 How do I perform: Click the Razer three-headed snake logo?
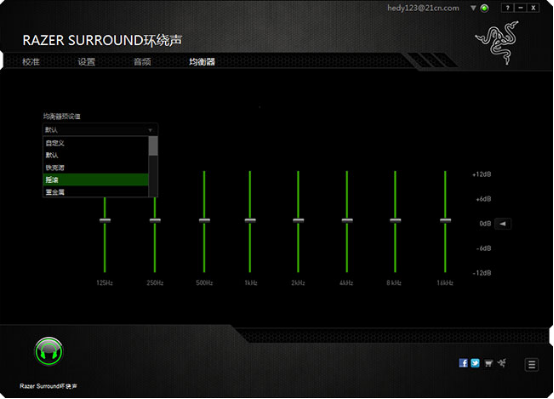(x=498, y=42)
